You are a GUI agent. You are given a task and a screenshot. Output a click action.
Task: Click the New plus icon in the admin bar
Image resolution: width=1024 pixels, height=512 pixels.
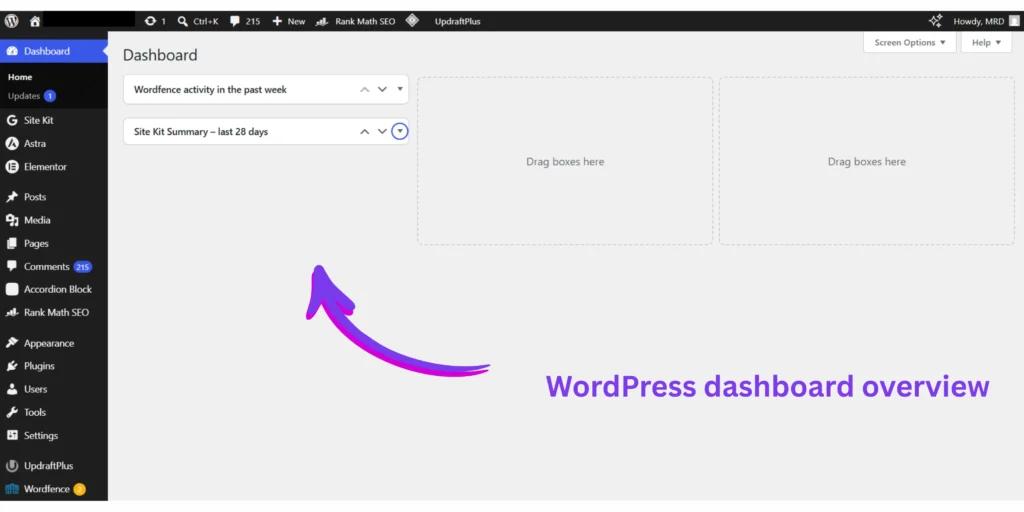tap(277, 21)
